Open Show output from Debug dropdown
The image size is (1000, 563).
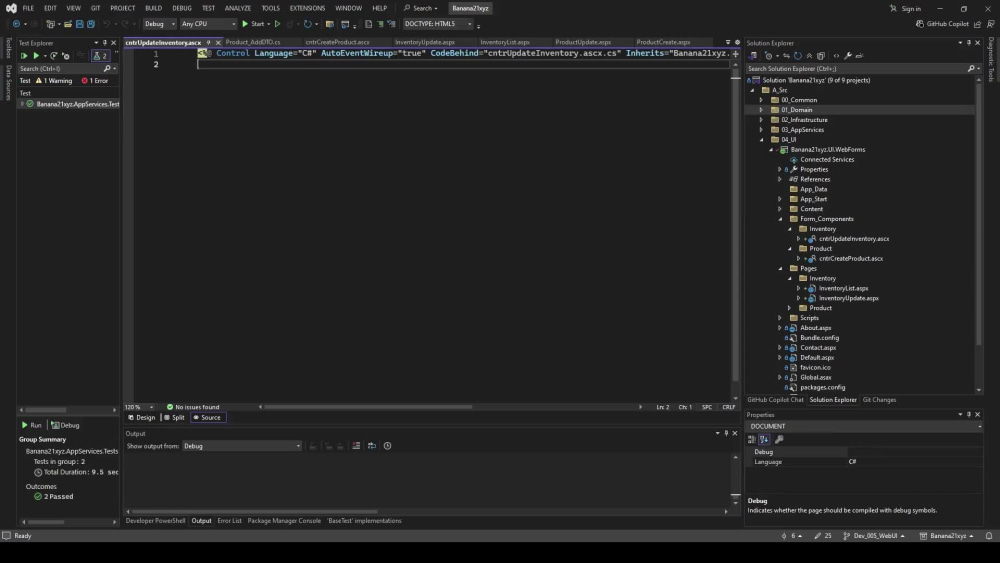242,446
